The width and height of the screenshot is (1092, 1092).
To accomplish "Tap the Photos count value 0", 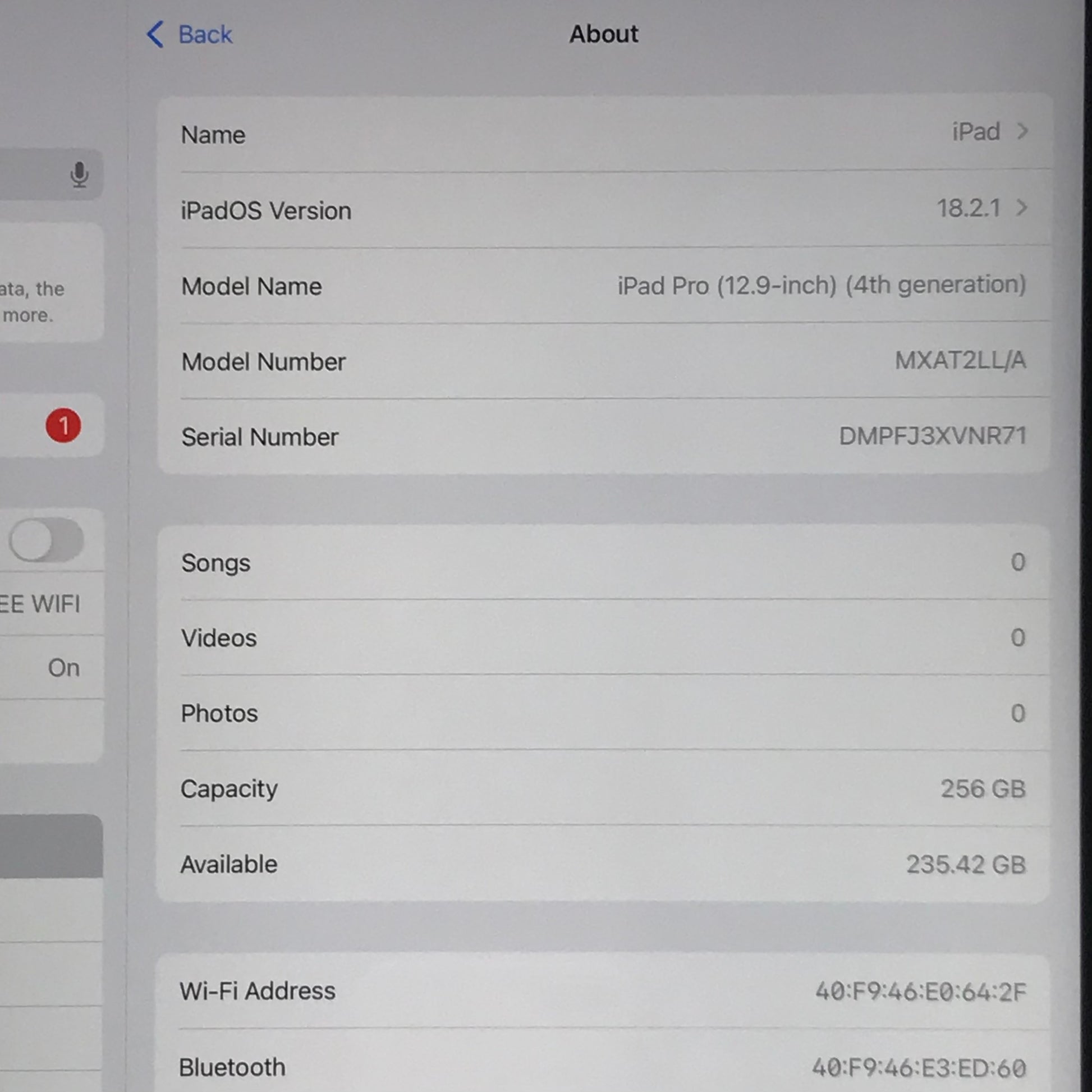I will [1018, 713].
